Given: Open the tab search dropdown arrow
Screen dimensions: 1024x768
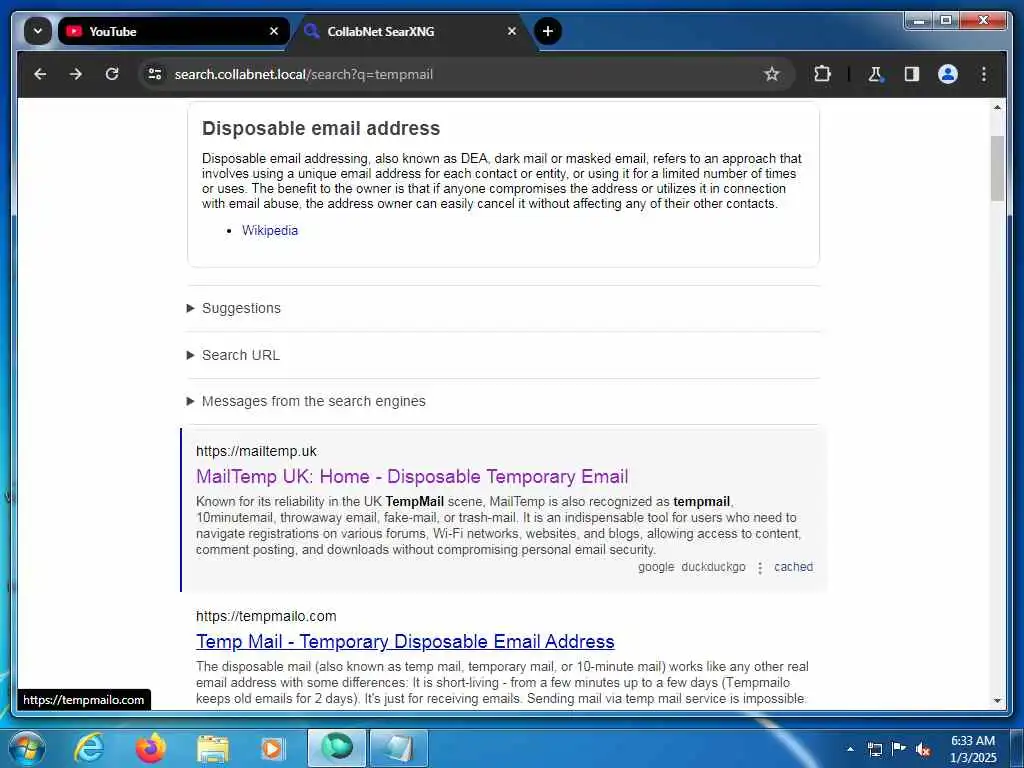Looking at the screenshot, I should pos(38,31).
